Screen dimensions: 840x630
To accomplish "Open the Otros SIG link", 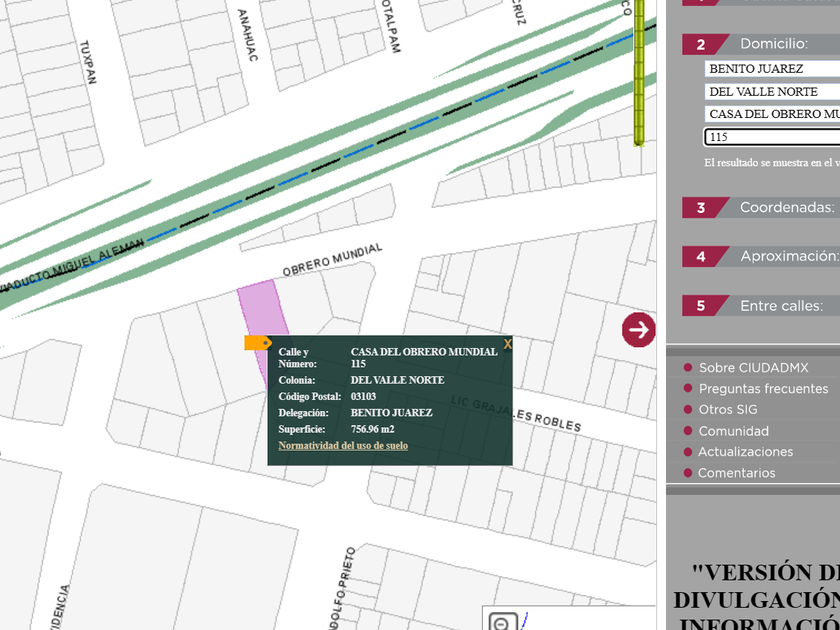I will pos(727,410).
